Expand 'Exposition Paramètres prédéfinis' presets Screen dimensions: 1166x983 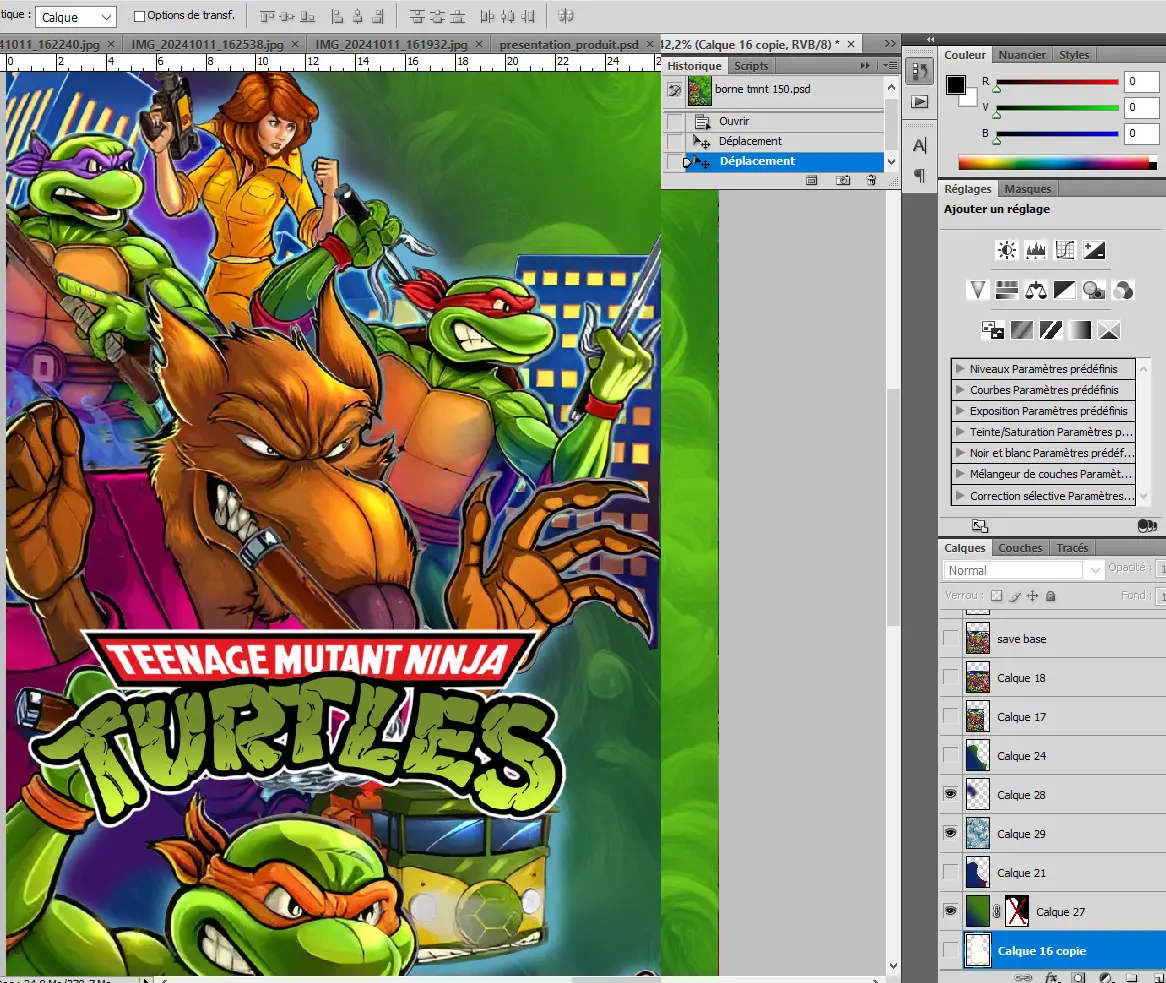tap(960, 410)
